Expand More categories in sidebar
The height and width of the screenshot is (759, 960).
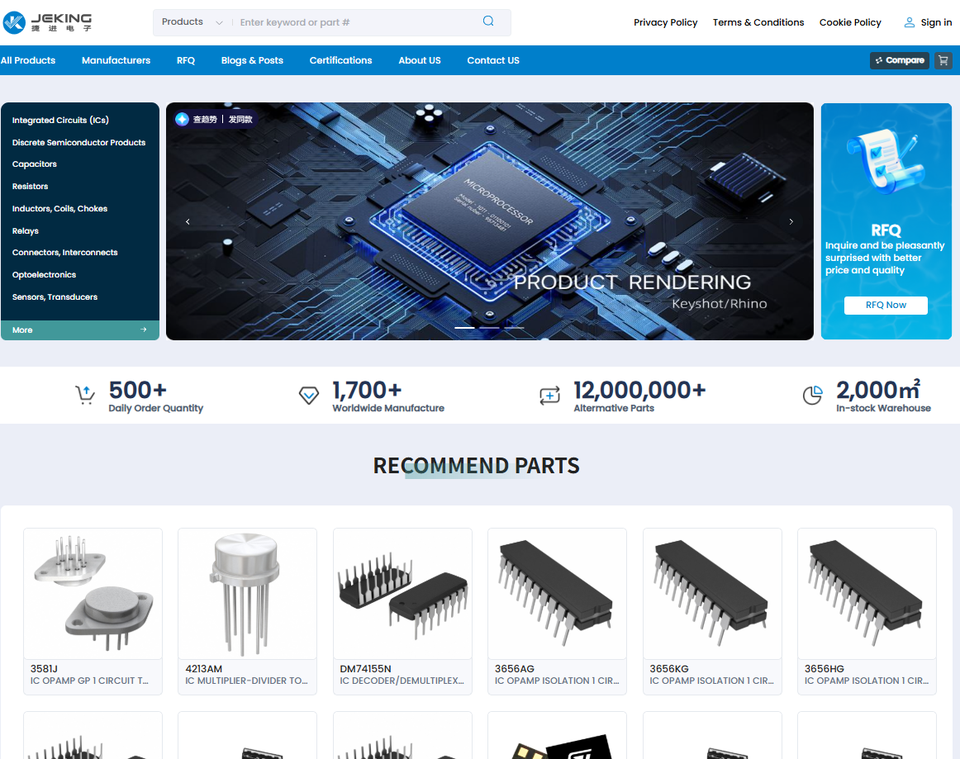click(x=80, y=329)
